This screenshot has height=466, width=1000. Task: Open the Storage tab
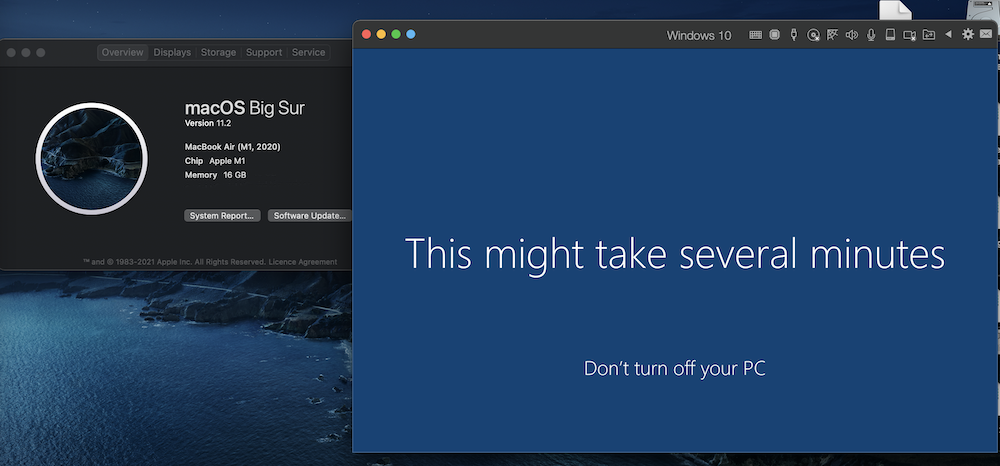pos(218,52)
